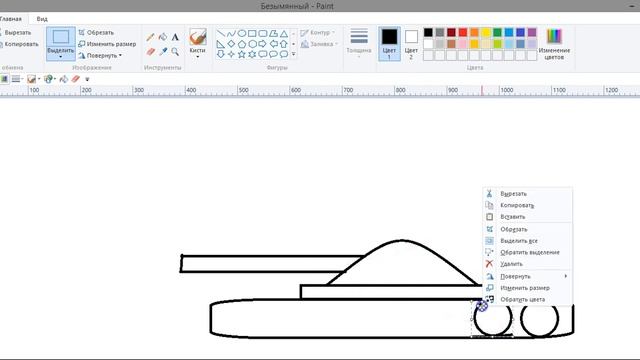This screenshot has width=640, height=360.
Task: Choose the Triangle shape
Action: 284,33
